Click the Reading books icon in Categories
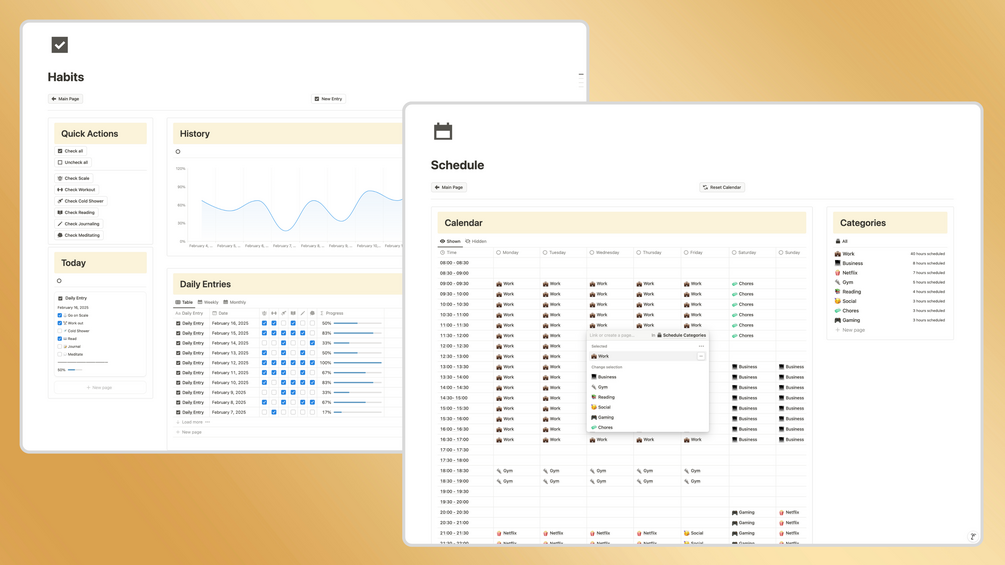The height and width of the screenshot is (565, 1005). tap(838, 291)
